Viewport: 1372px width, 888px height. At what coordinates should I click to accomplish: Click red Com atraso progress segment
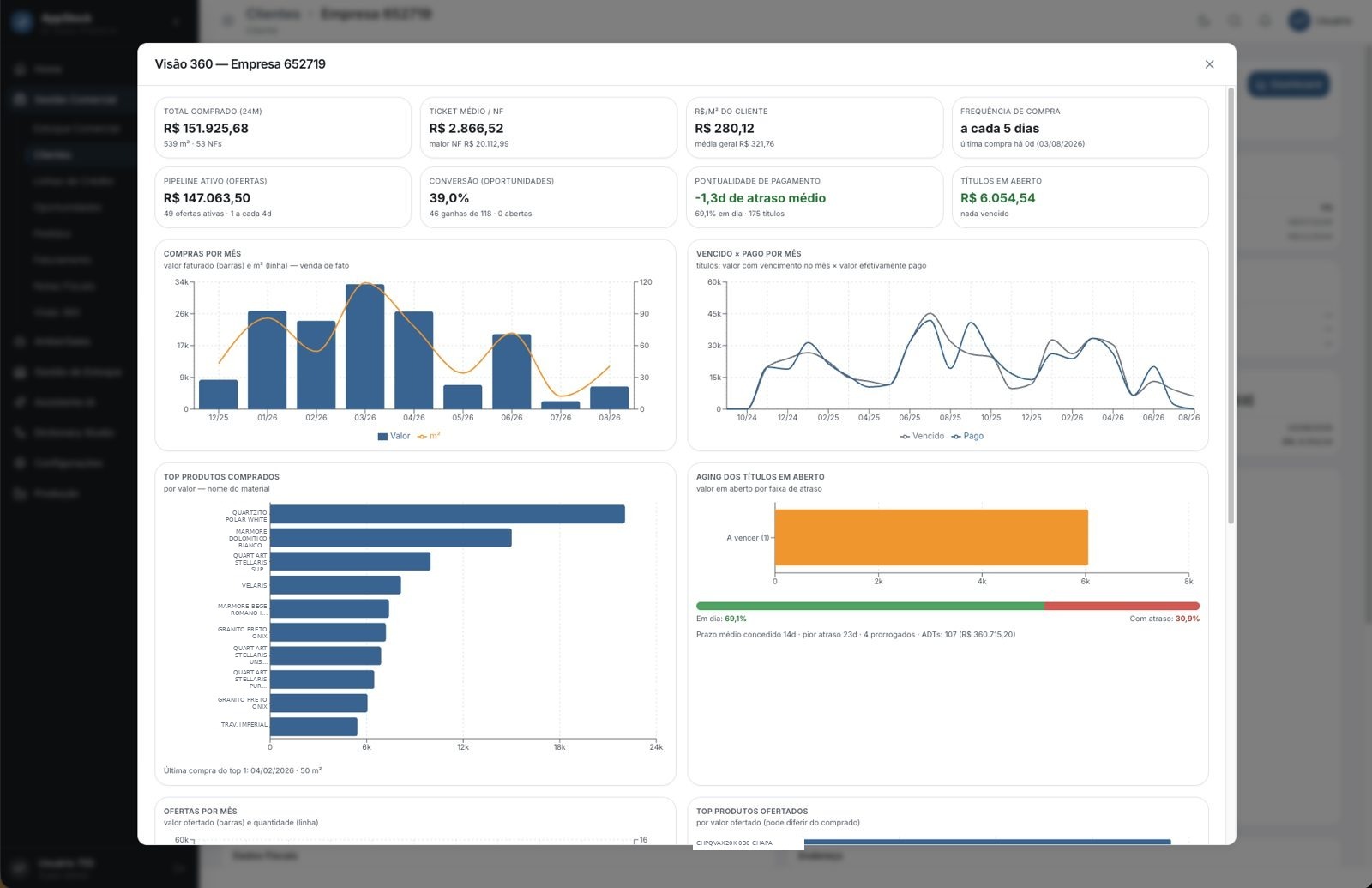(x=1122, y=606)
